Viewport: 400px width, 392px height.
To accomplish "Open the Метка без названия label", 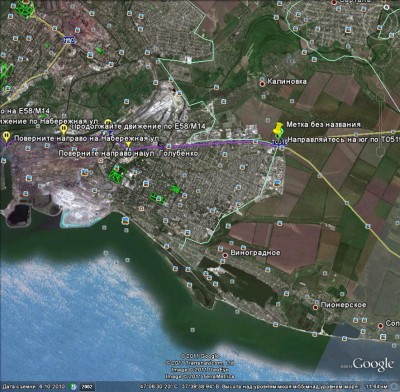I will 323,124.
